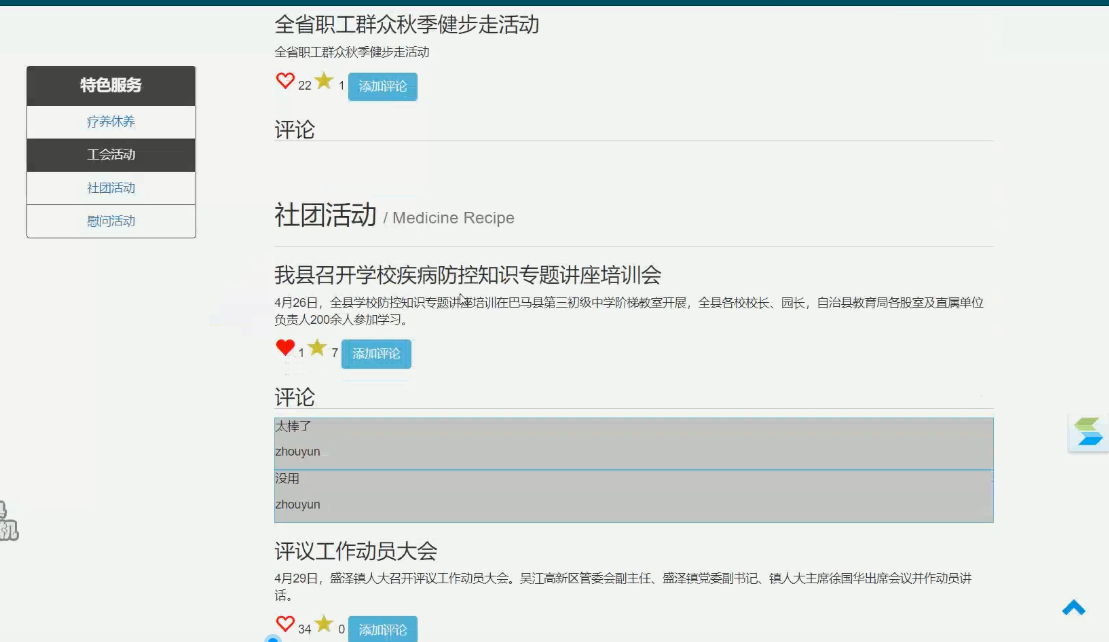Switch to the 工会活动 sidebar section
The image size is (1109, 642).
point(110,154)
